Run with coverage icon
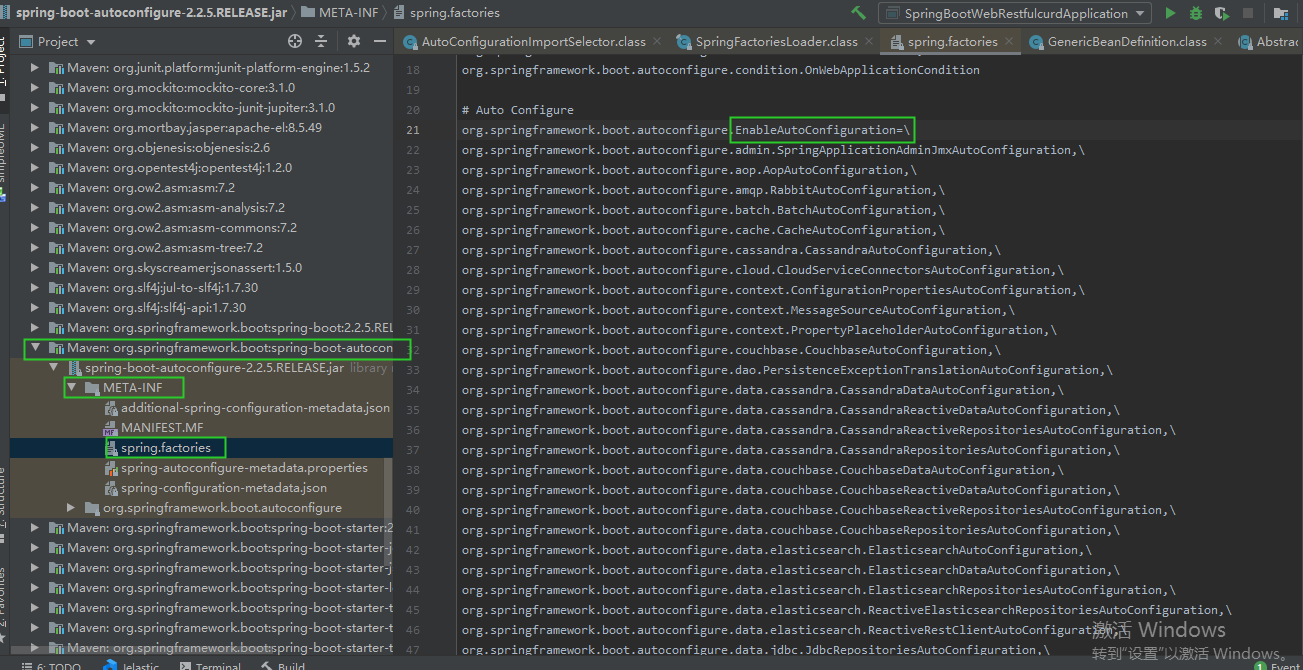This screenshot has height=670, width=1303. pos(1221,13)
